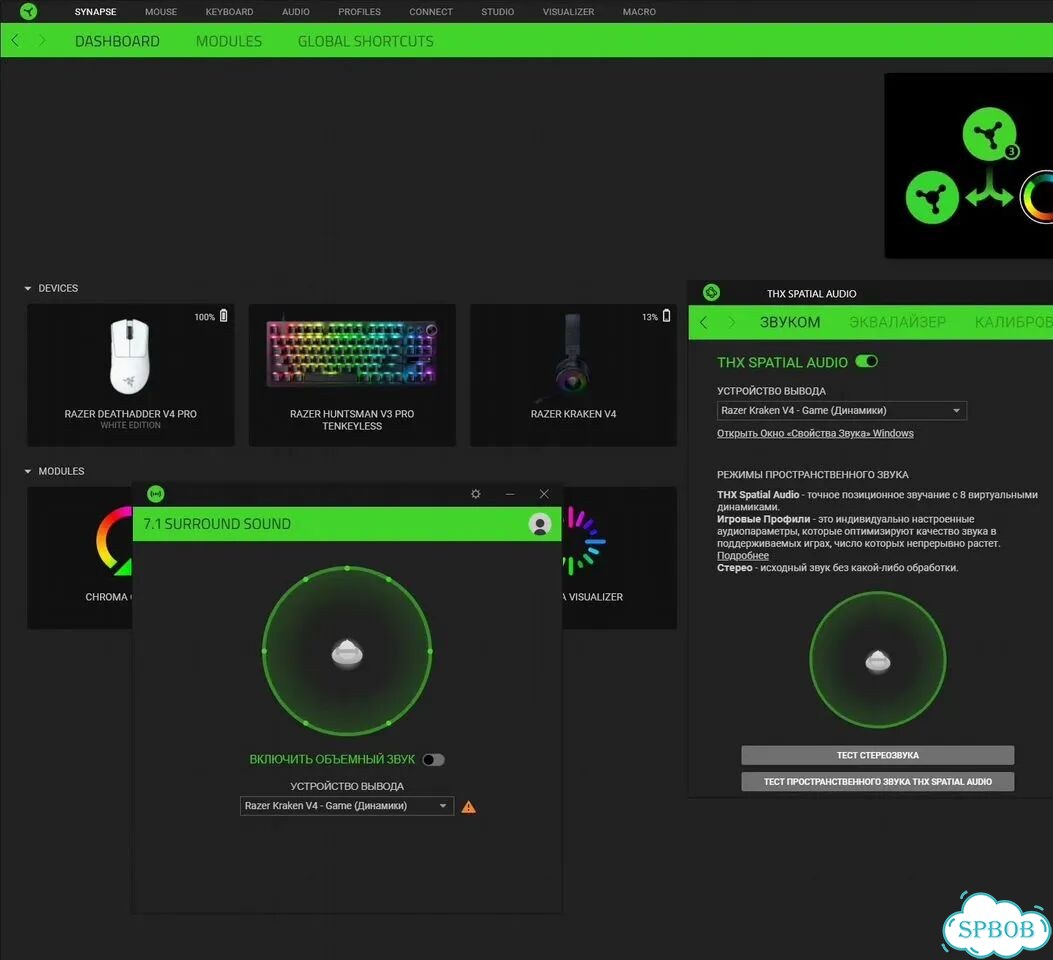Click the Synapse icon with badge 3
The width and height of the screenshot is (1053, 960).
click(990, 134)
